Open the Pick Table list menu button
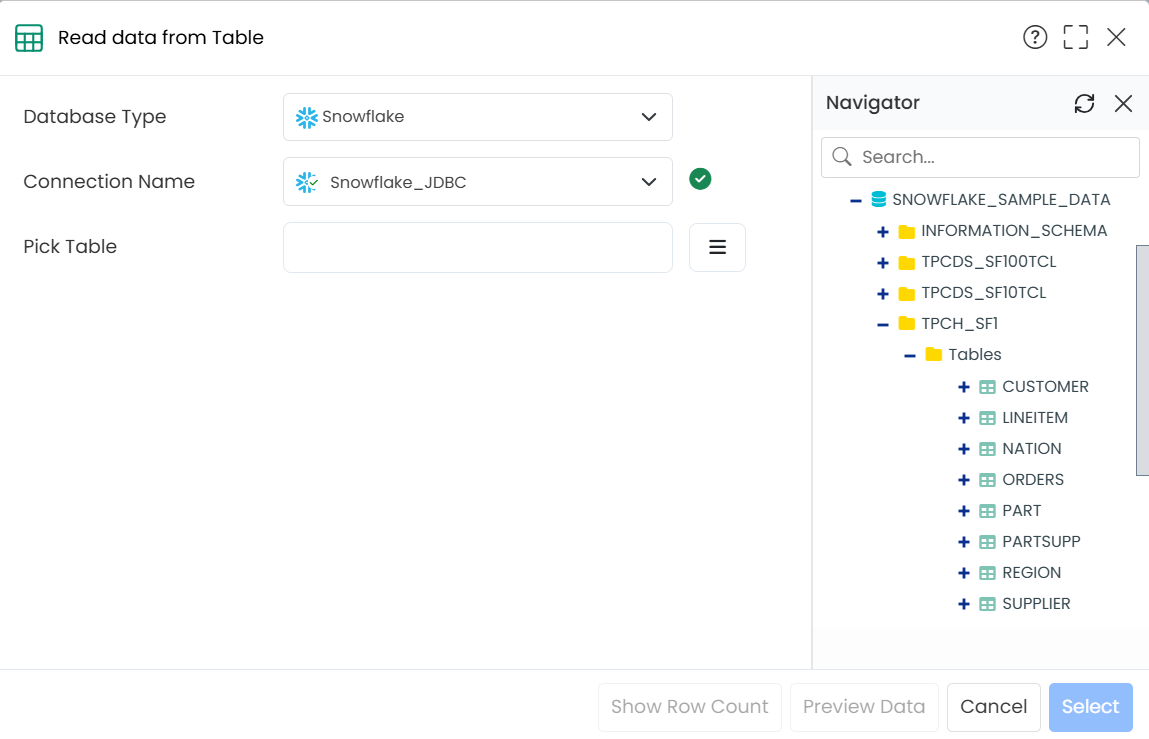This screenshot has width=1149, height=739. coord(717,247)
